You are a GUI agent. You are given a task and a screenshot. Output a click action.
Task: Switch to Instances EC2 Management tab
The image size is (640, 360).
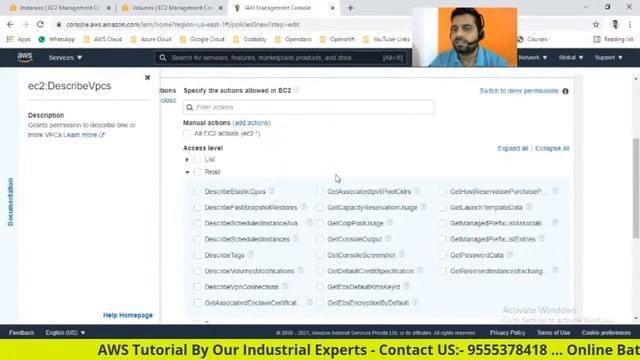coord(60,8)
